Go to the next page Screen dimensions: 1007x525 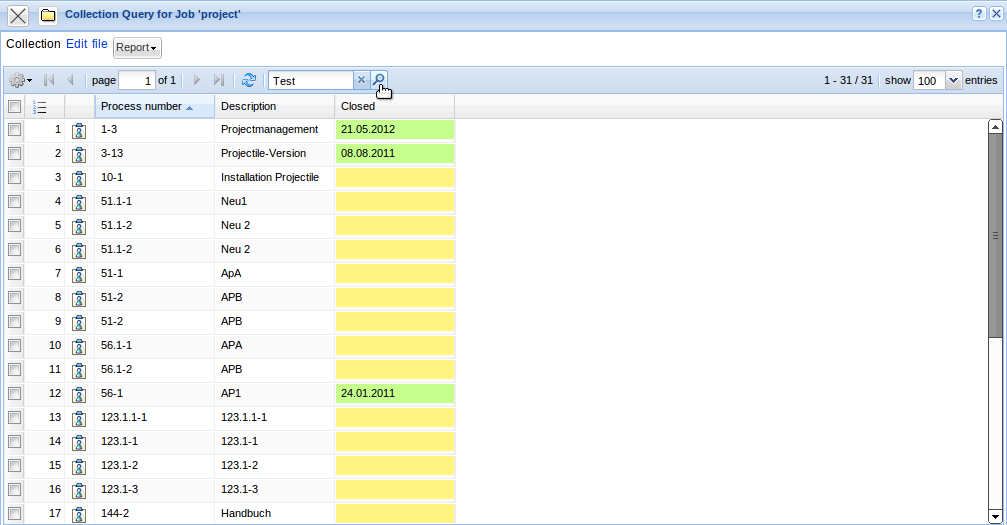197,80
